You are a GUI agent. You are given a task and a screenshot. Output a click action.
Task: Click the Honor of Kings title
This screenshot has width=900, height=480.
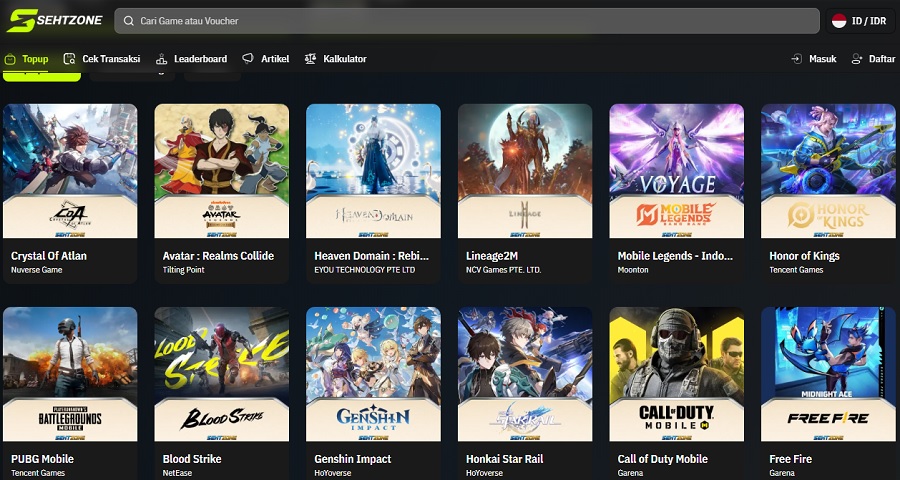pos(804,256)
